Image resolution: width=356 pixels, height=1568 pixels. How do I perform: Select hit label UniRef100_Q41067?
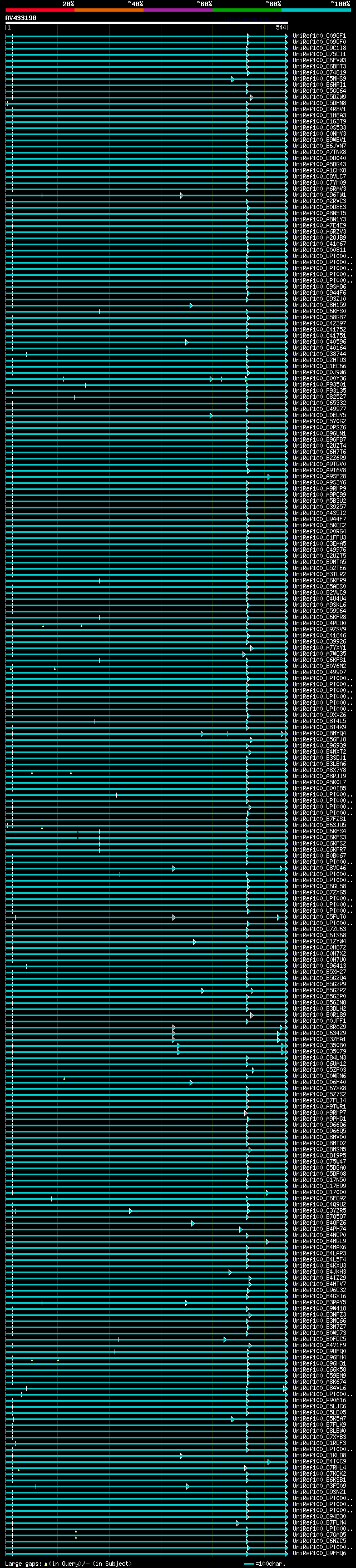coord(319,244)
